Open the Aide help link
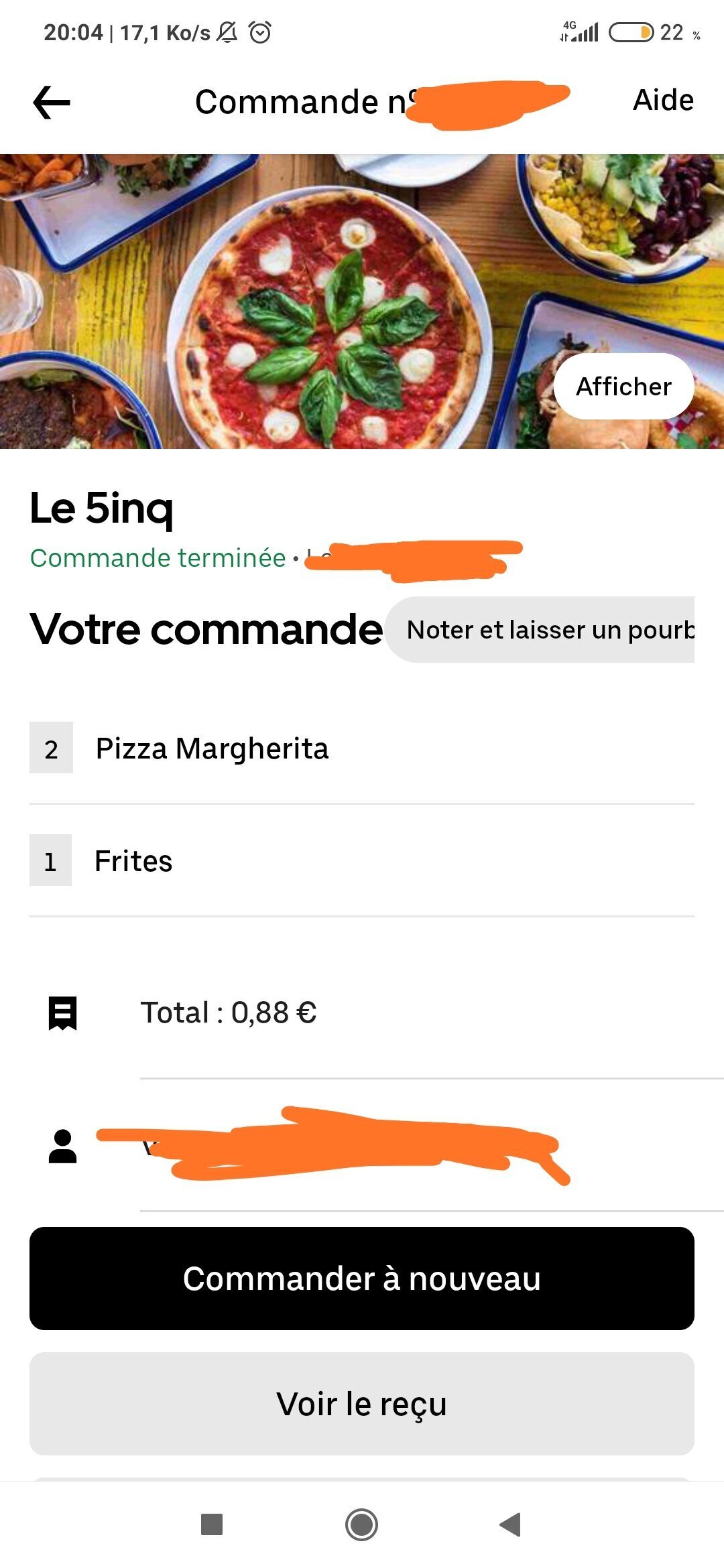Image resolution: width=724 pixels, height=1568 pixels. click(662, 101)
